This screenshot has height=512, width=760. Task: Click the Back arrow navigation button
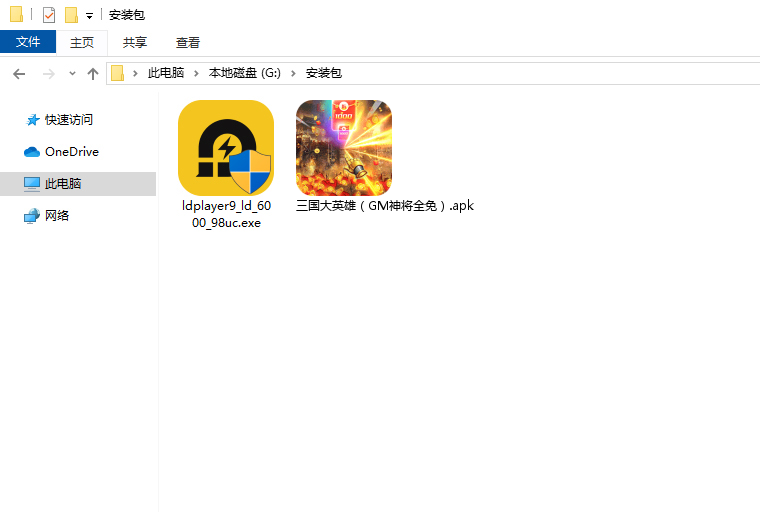click(x=19, y=74)
